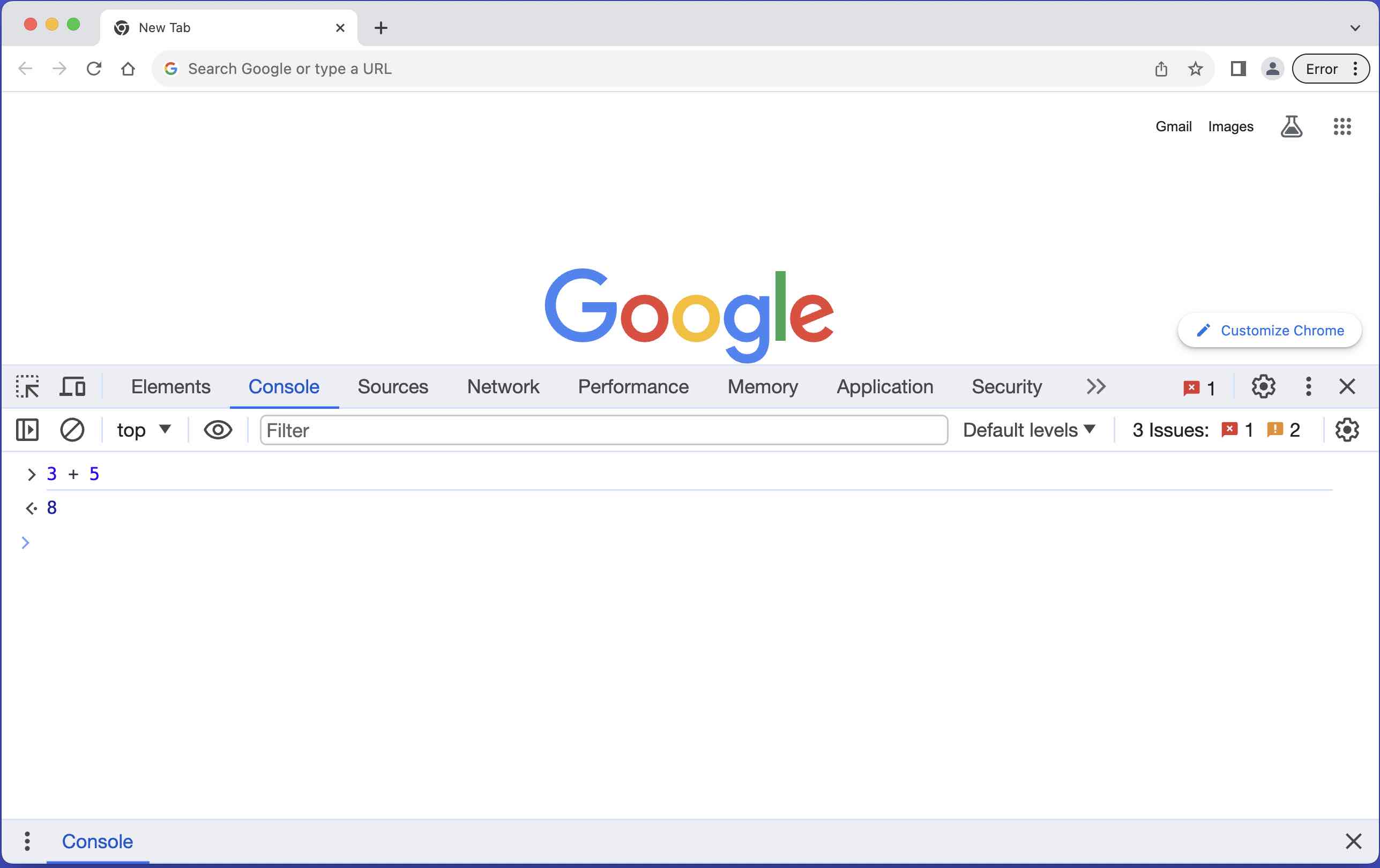Expand the 3 + 5 entry arrow
Screen dimensions: 1380x868
tap(31, 474)
